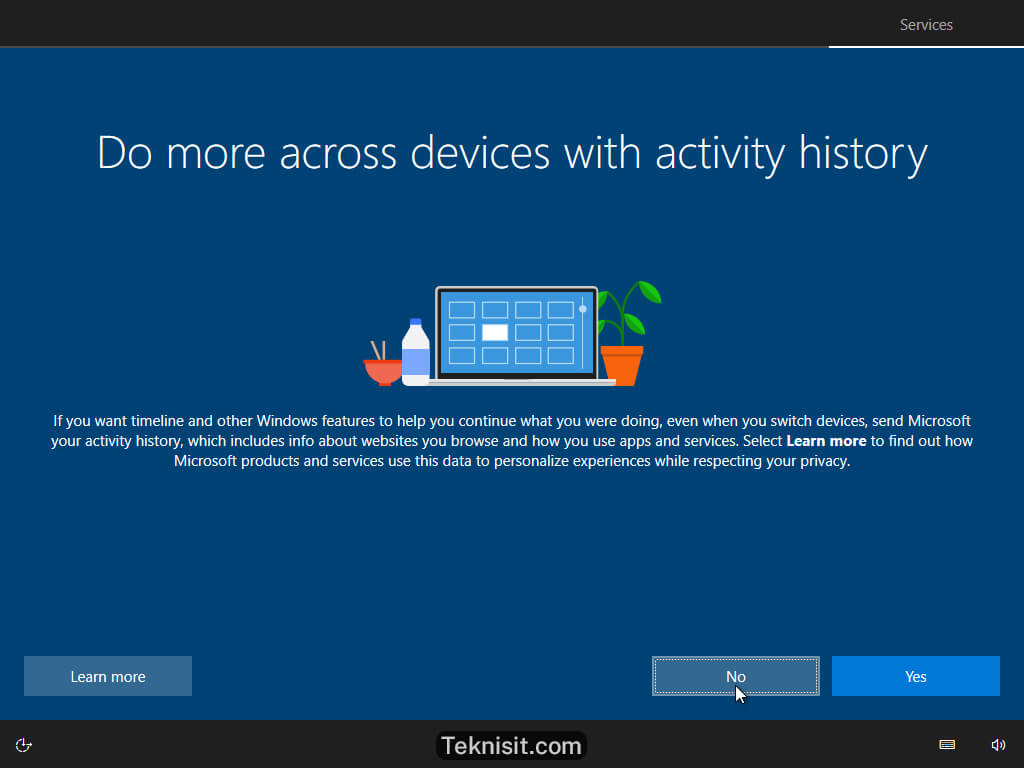Open the Learn more button
Viewport: 1024px width, 768px height.
(108, 676)
